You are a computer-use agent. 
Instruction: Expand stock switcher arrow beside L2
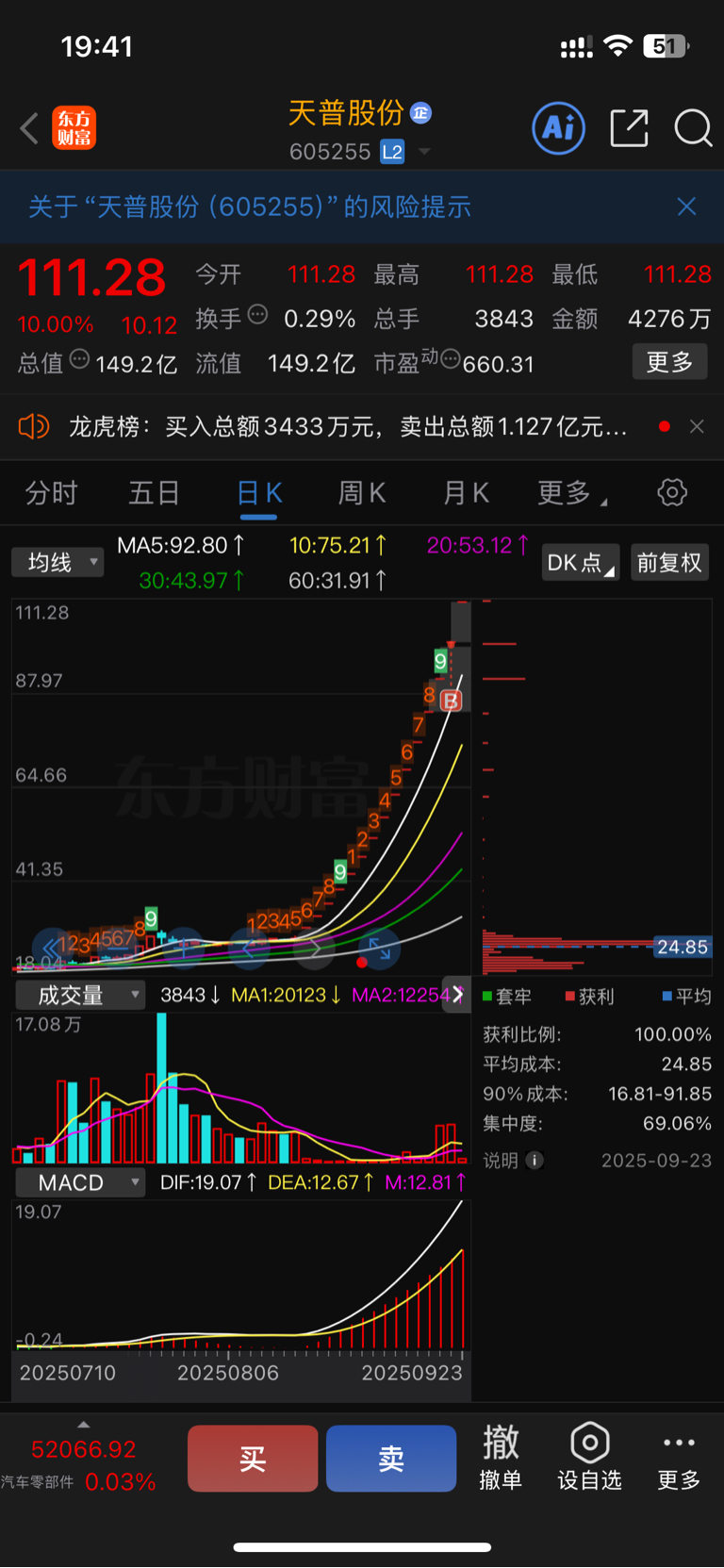coord(425,152)
